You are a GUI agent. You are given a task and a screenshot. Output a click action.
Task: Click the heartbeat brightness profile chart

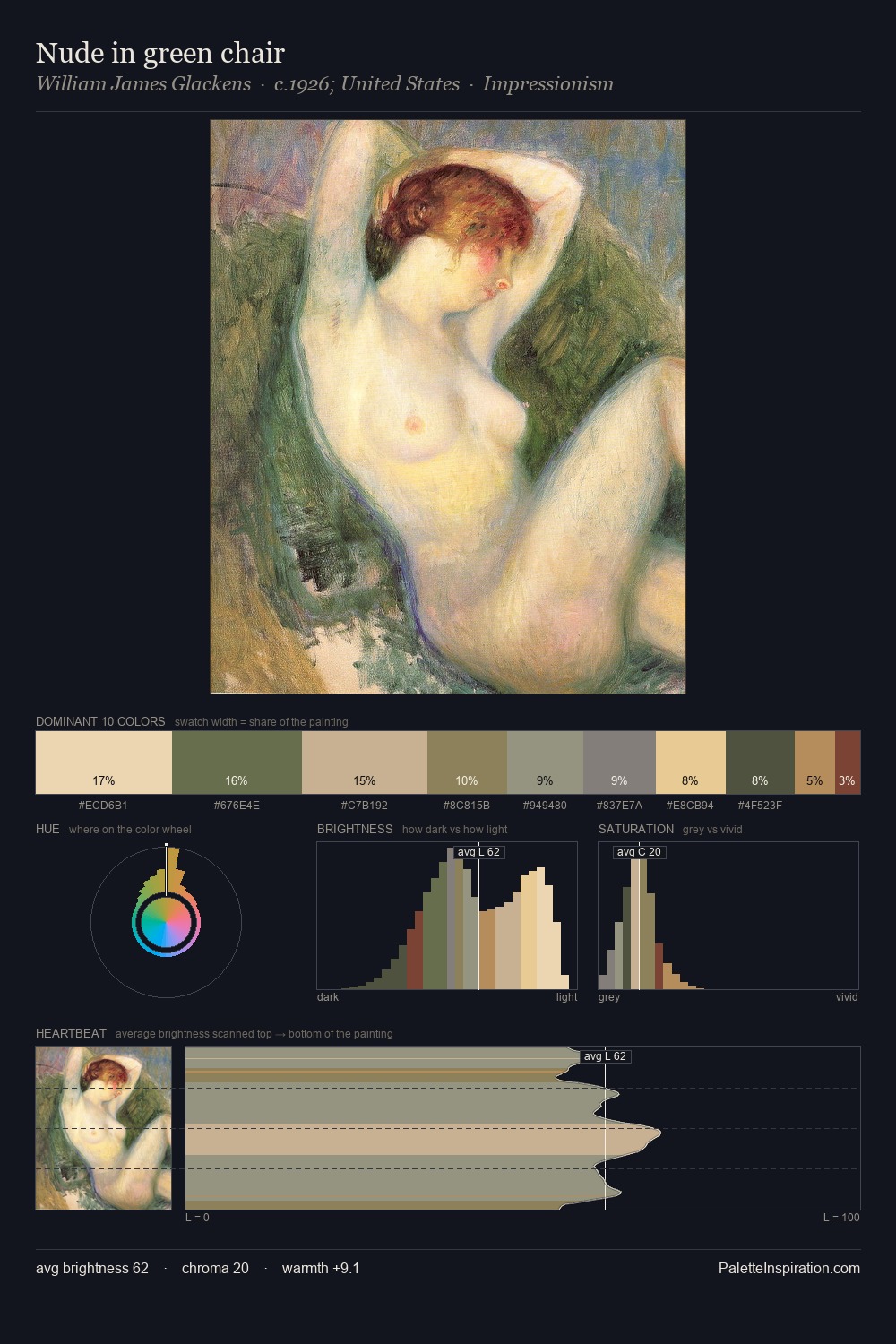coord(522,1128)
